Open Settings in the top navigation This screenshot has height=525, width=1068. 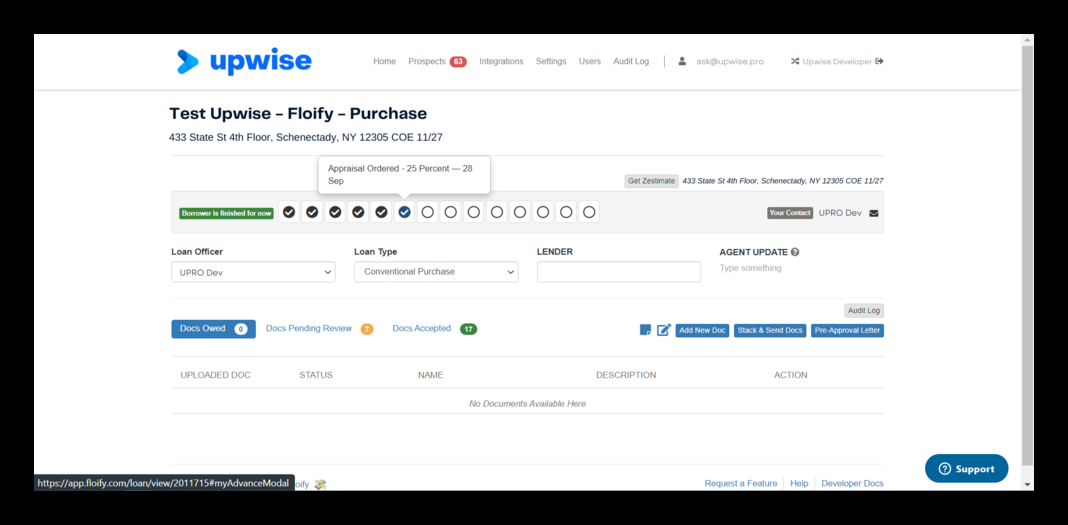(x=551, y=61)
